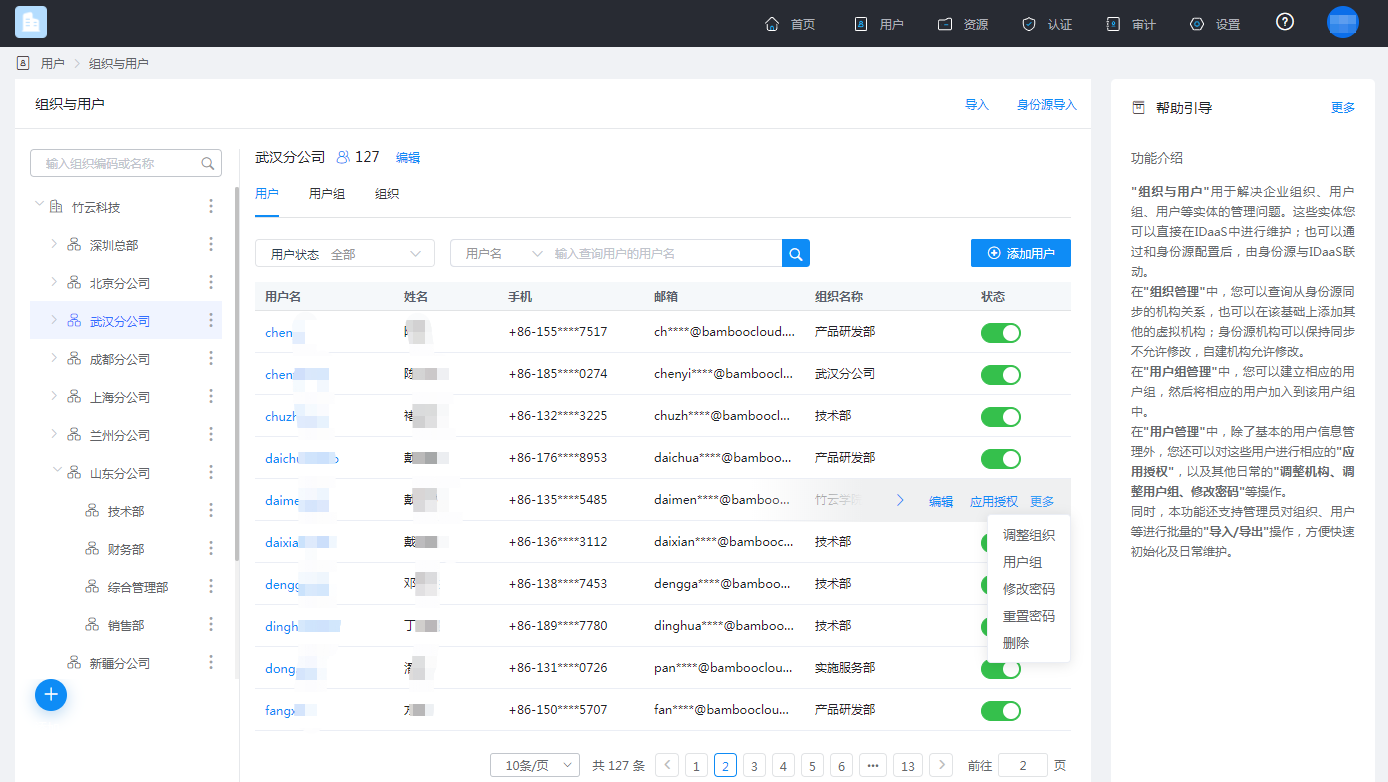
Task: Select 调整组织 from the more menu
Action: click(x=1029, y=535)
